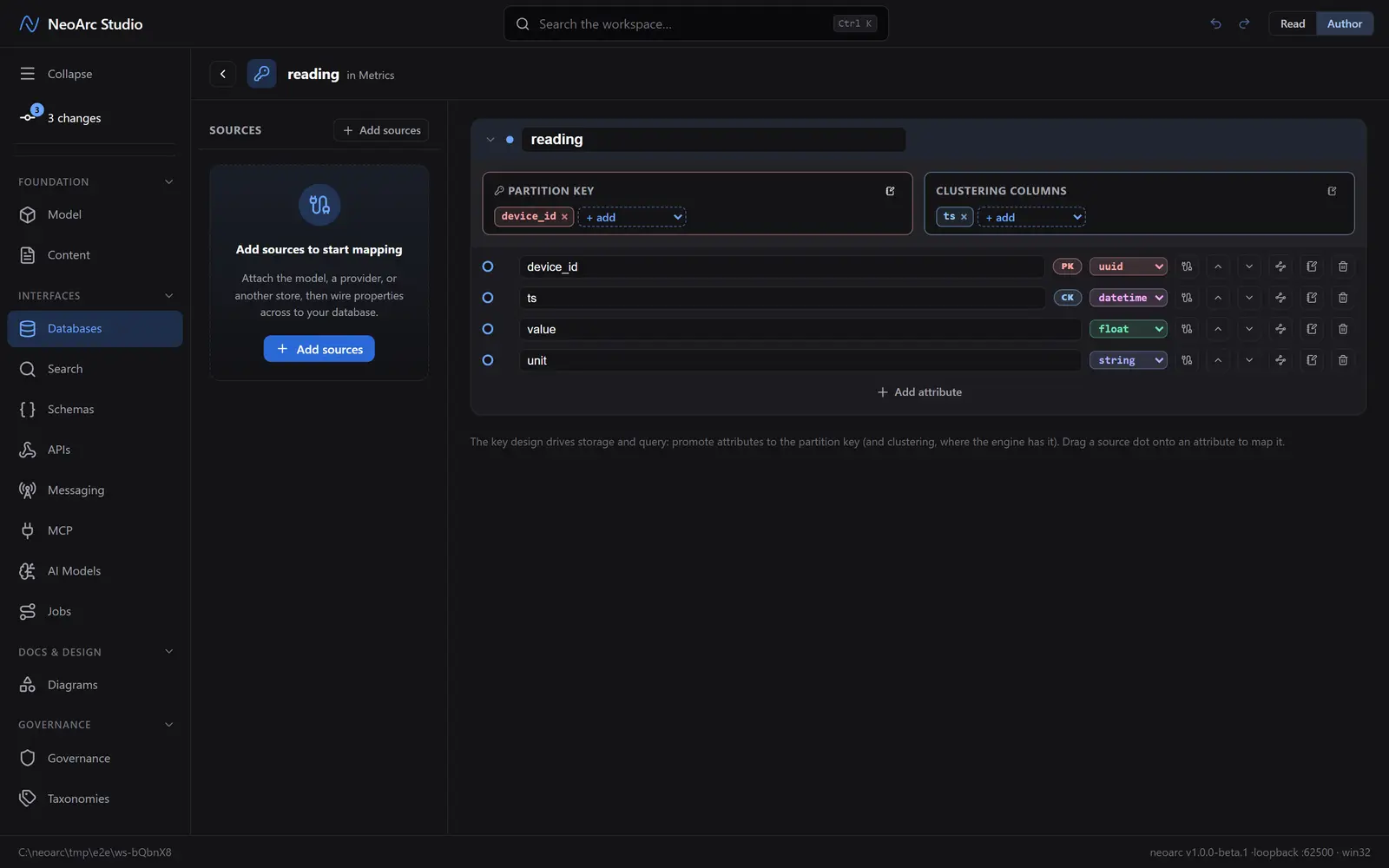
Task: Open the partition key add dropdown
Action: 632,217
